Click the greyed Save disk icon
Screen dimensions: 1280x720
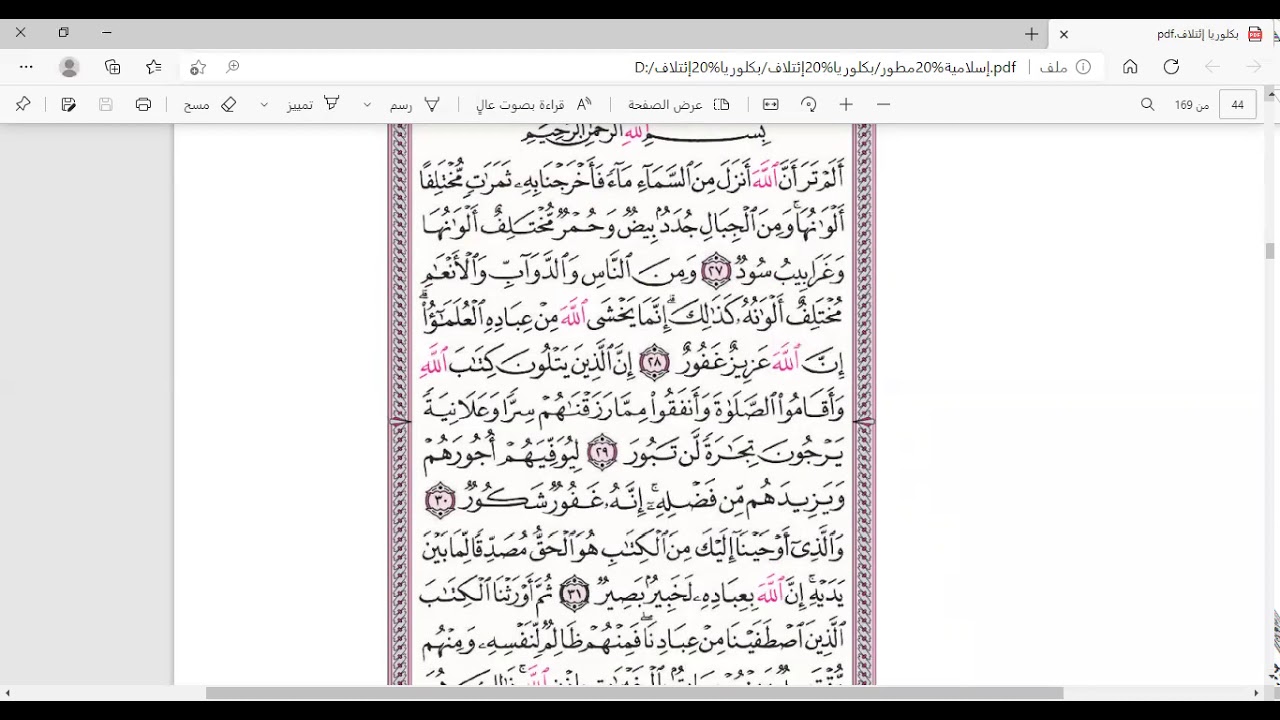pyautogui.click(x=106, y=104)
